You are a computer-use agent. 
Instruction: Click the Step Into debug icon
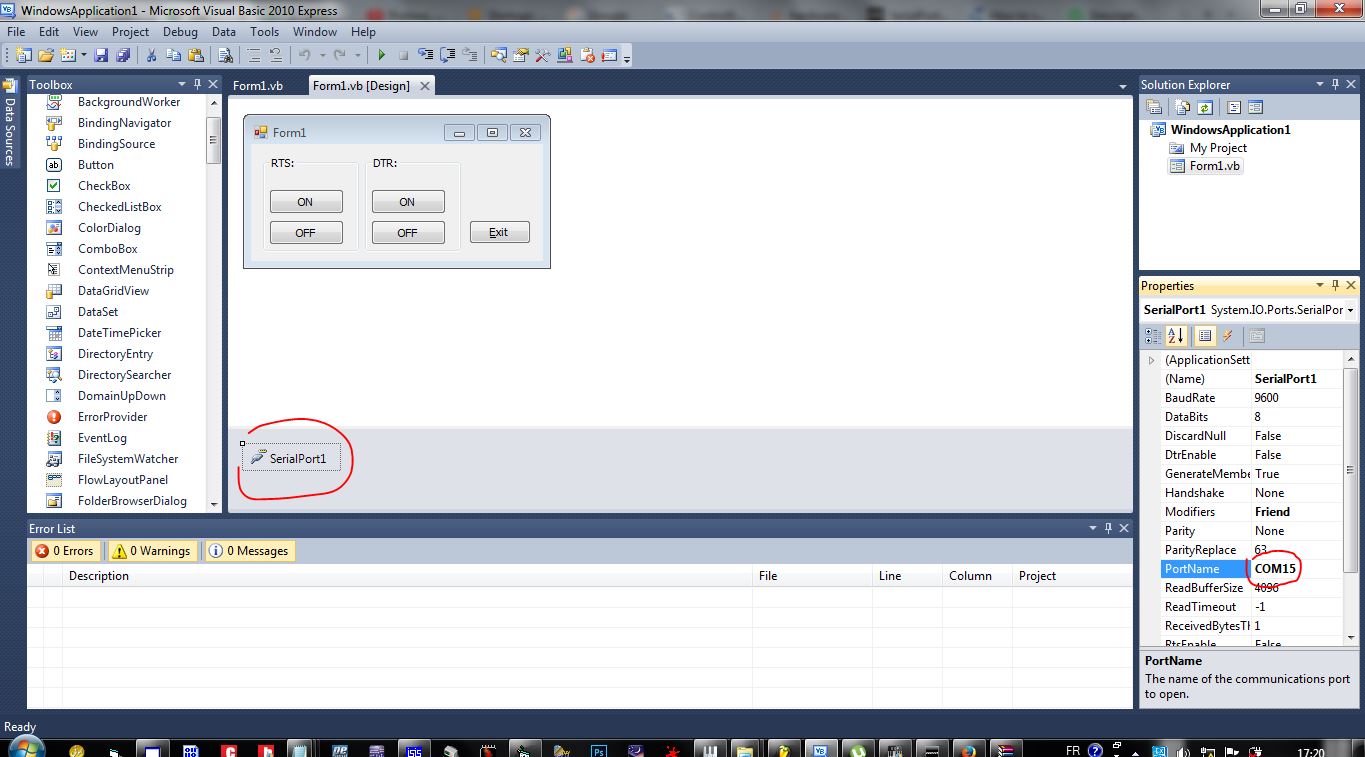pos(426,55)
